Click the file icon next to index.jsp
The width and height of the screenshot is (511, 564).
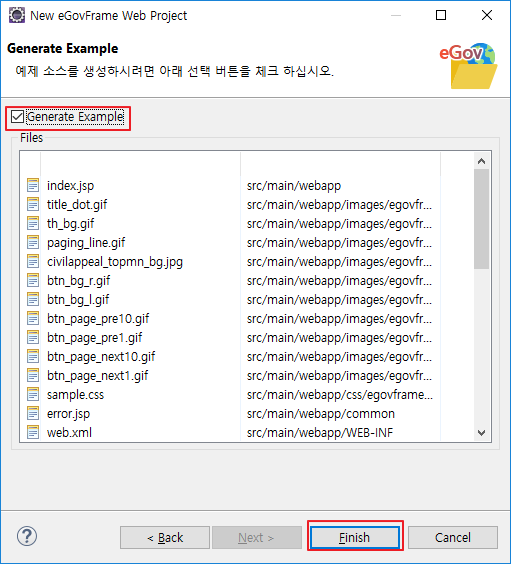click(x=33, y=185)
